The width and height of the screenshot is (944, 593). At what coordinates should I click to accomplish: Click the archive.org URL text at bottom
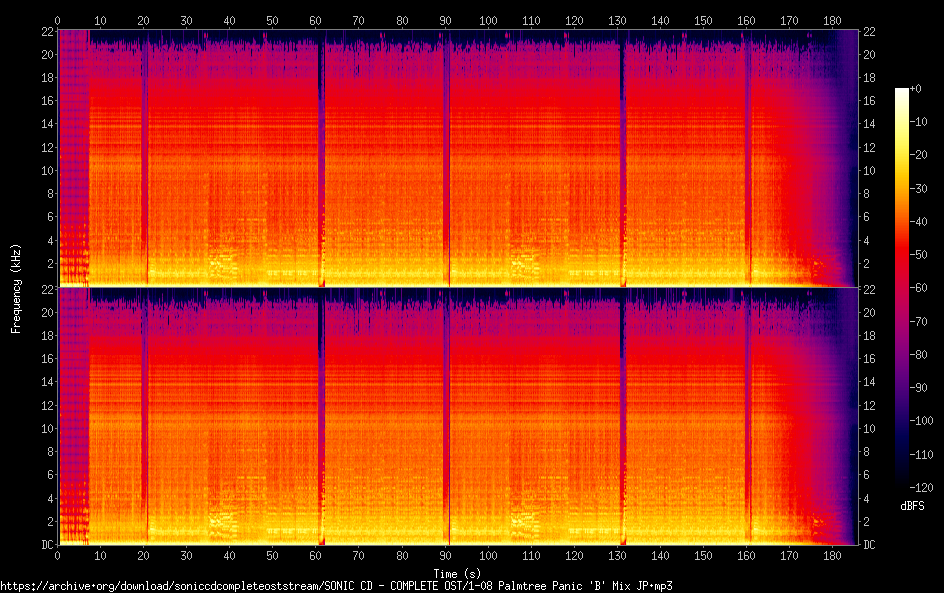(335, 585)
